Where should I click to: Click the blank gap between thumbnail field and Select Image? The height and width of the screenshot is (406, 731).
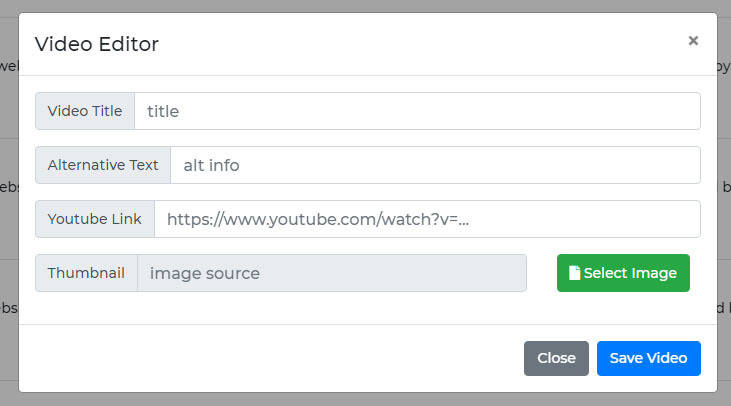[542, 273]
